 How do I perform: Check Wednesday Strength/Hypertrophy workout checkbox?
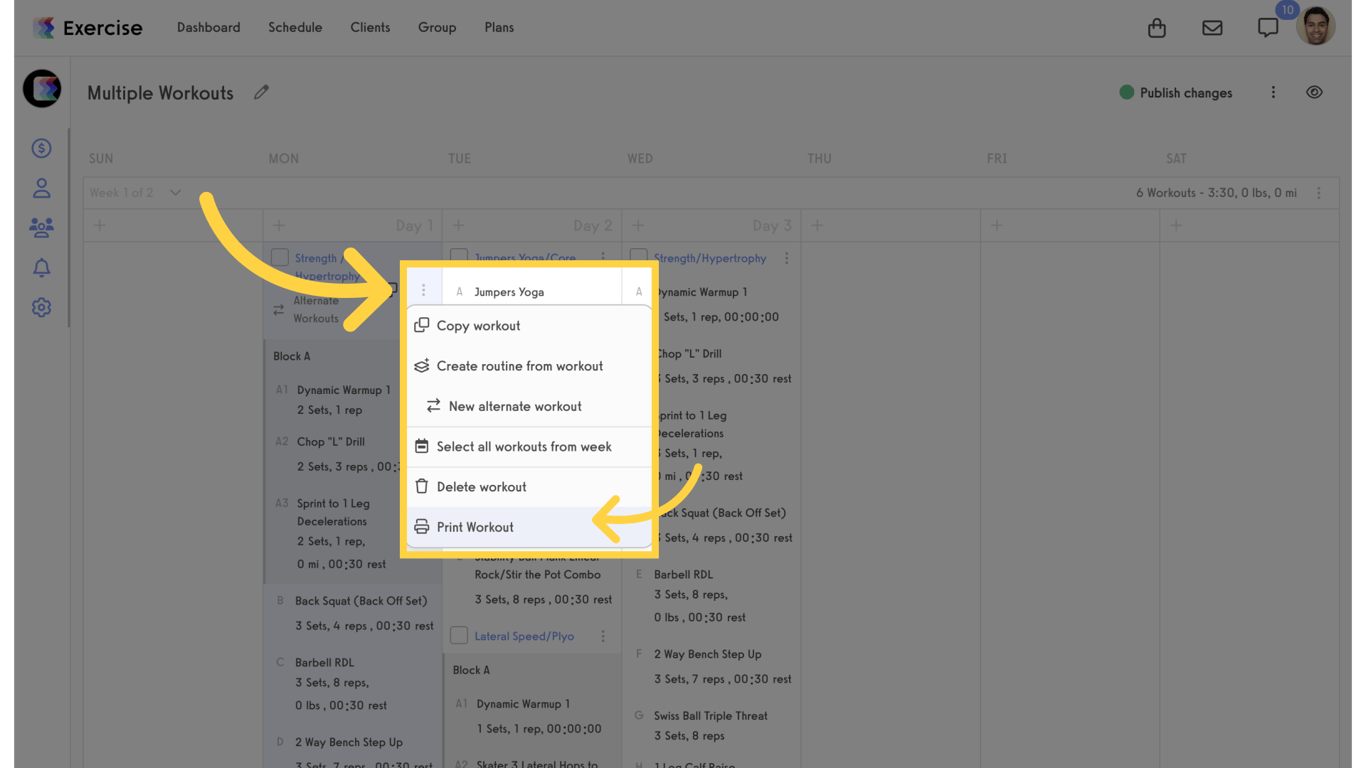point(638,258)
